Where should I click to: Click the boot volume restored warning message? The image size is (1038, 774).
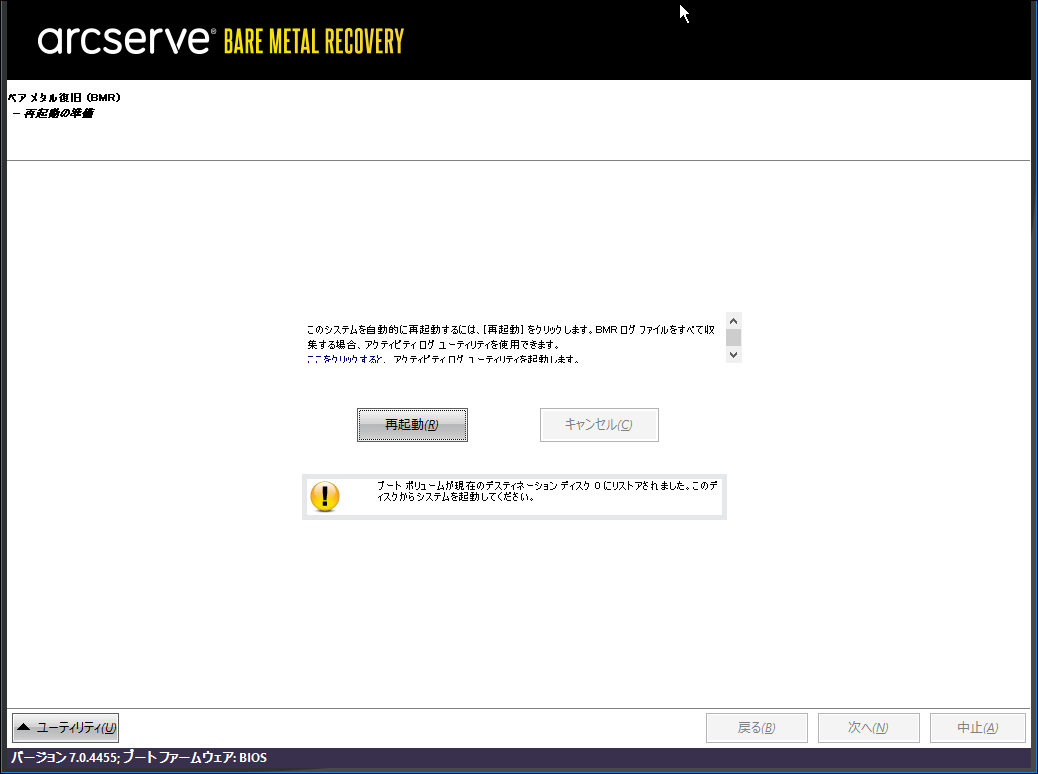pos(547,491)
